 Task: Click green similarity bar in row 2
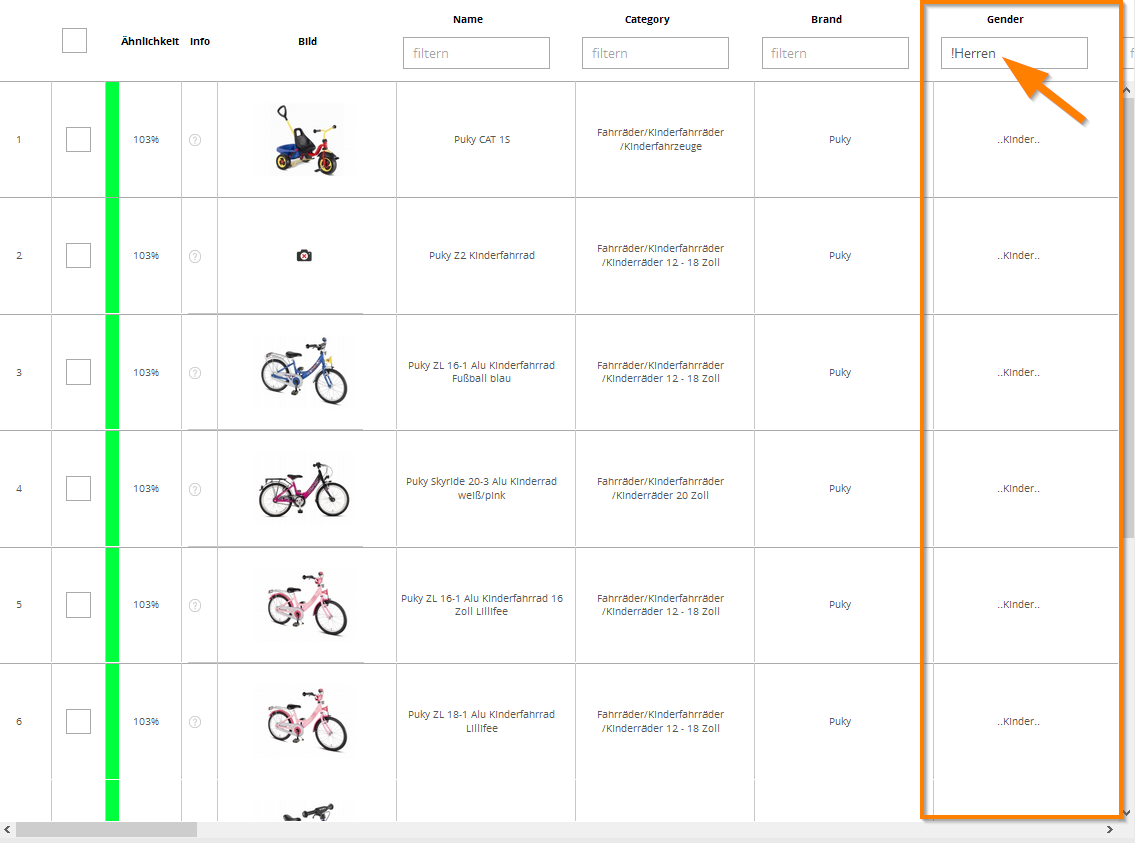coord(112,255)
